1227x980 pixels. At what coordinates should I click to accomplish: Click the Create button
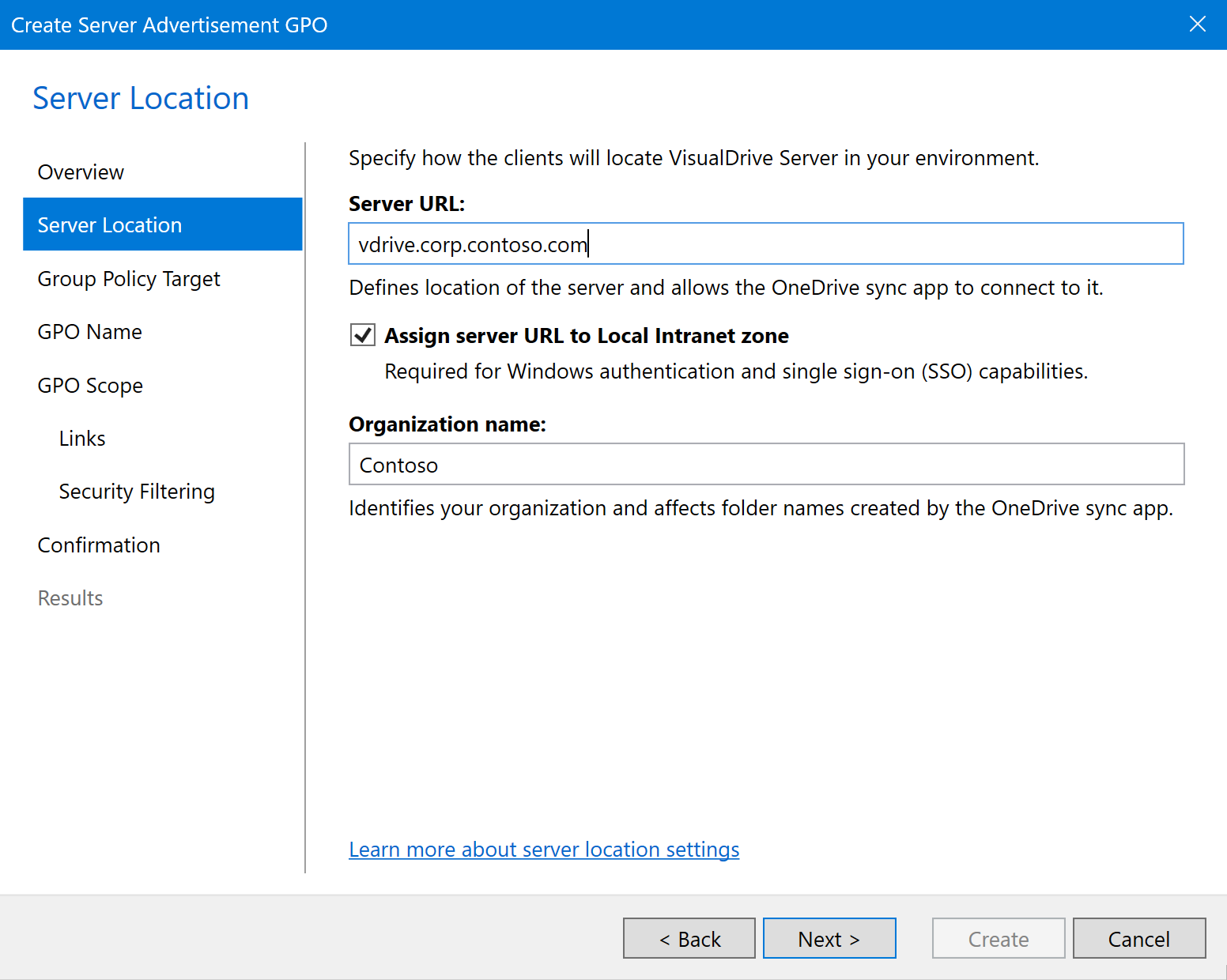(998, 938)
